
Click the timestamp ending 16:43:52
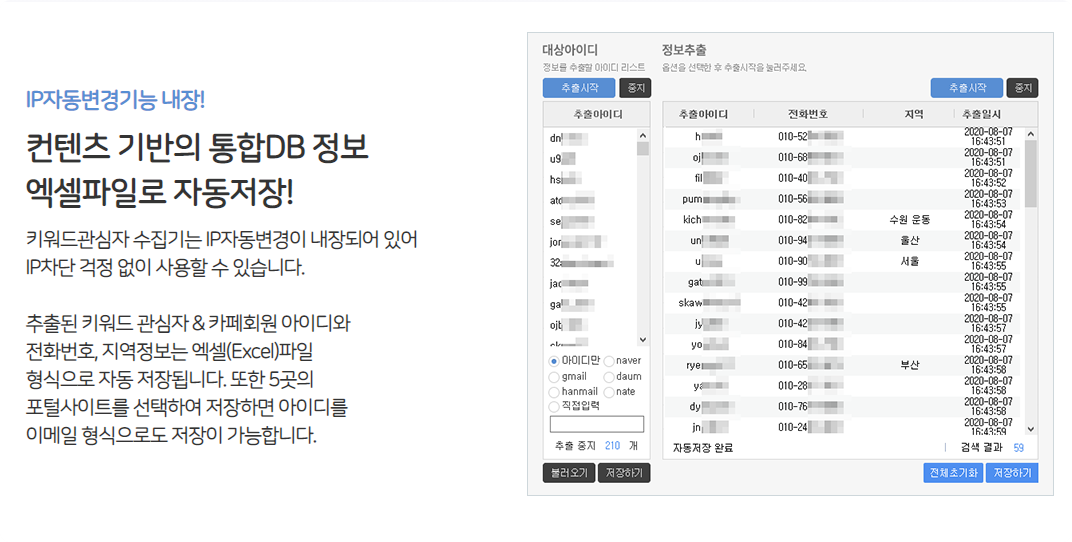pyautogui.click(x=989, y=178)
